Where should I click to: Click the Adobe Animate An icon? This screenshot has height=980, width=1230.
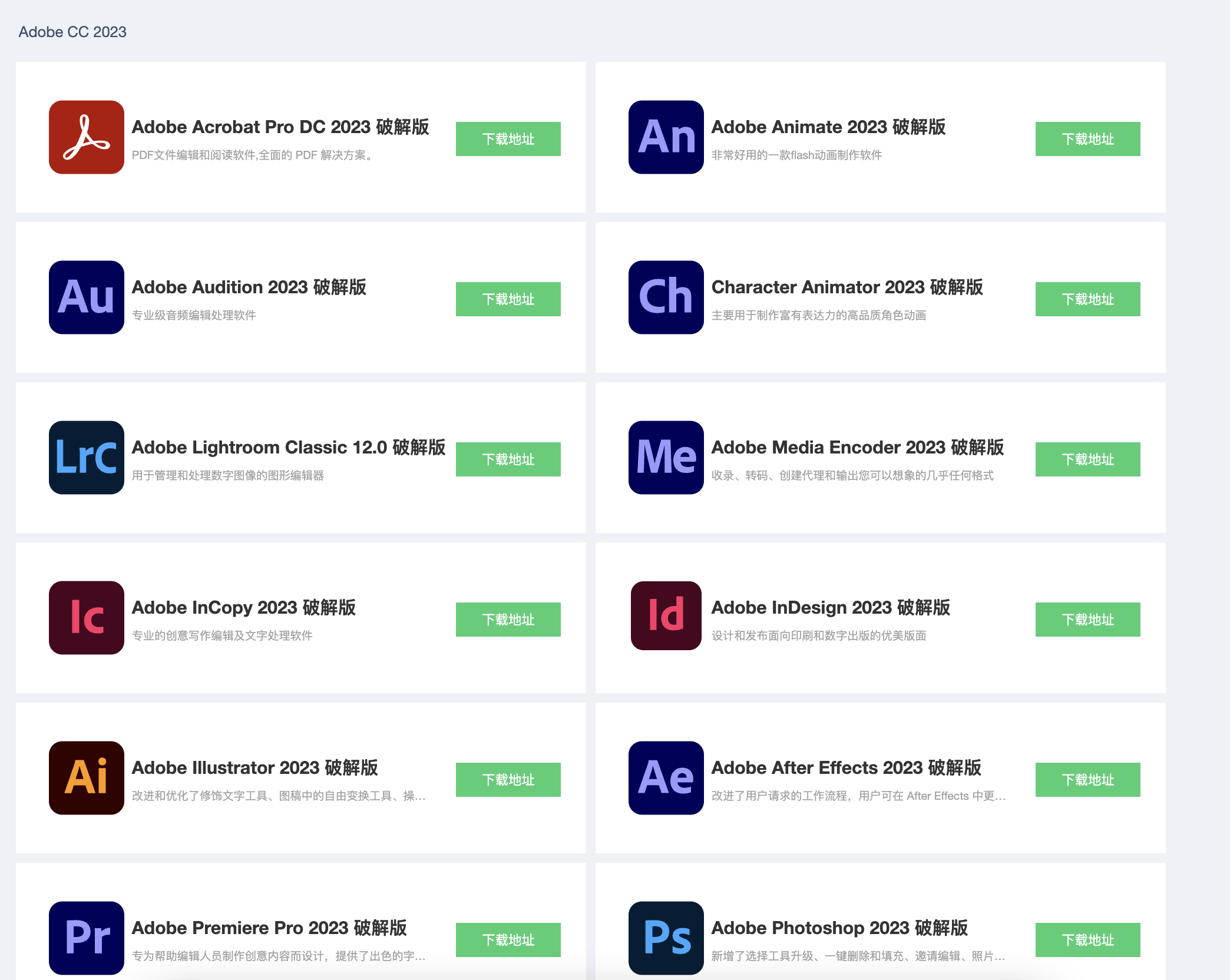point(666,137)
